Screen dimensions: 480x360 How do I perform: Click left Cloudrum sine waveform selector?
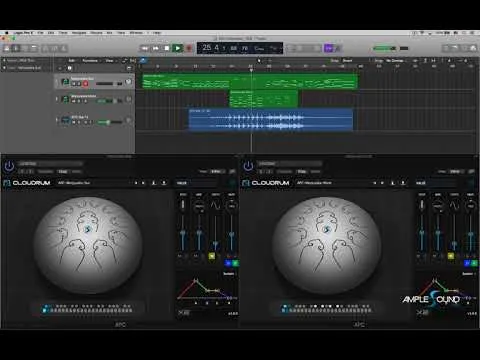click(215, 205)
